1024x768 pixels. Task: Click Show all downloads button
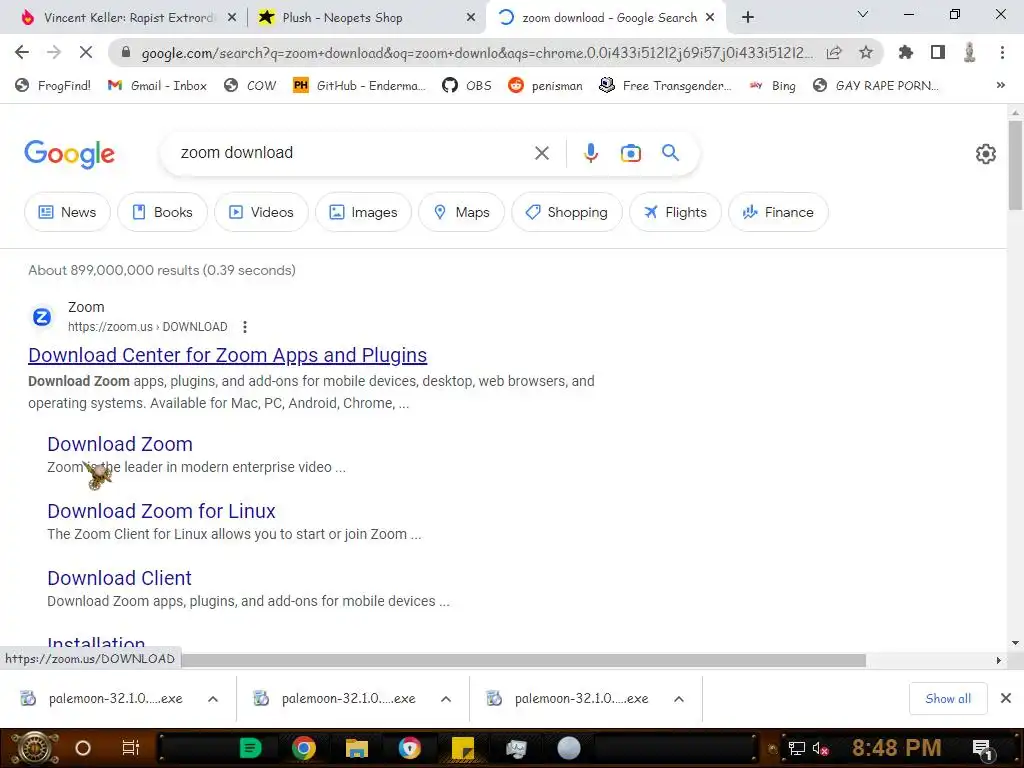(x=948, y=699)
